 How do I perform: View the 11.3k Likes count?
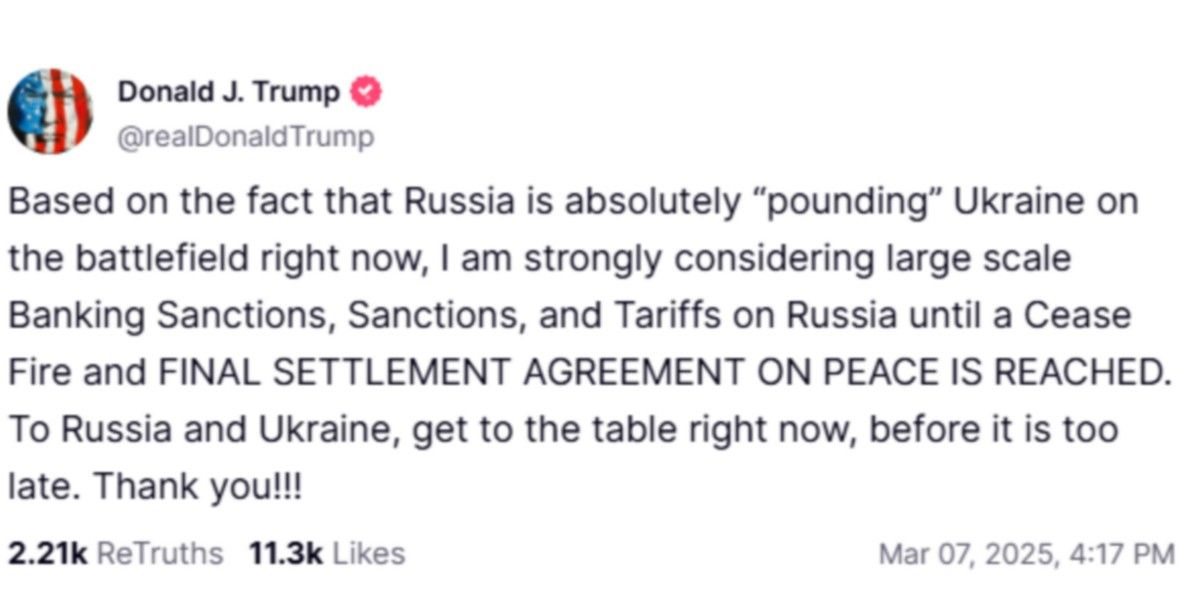click(x=285, y=553)
